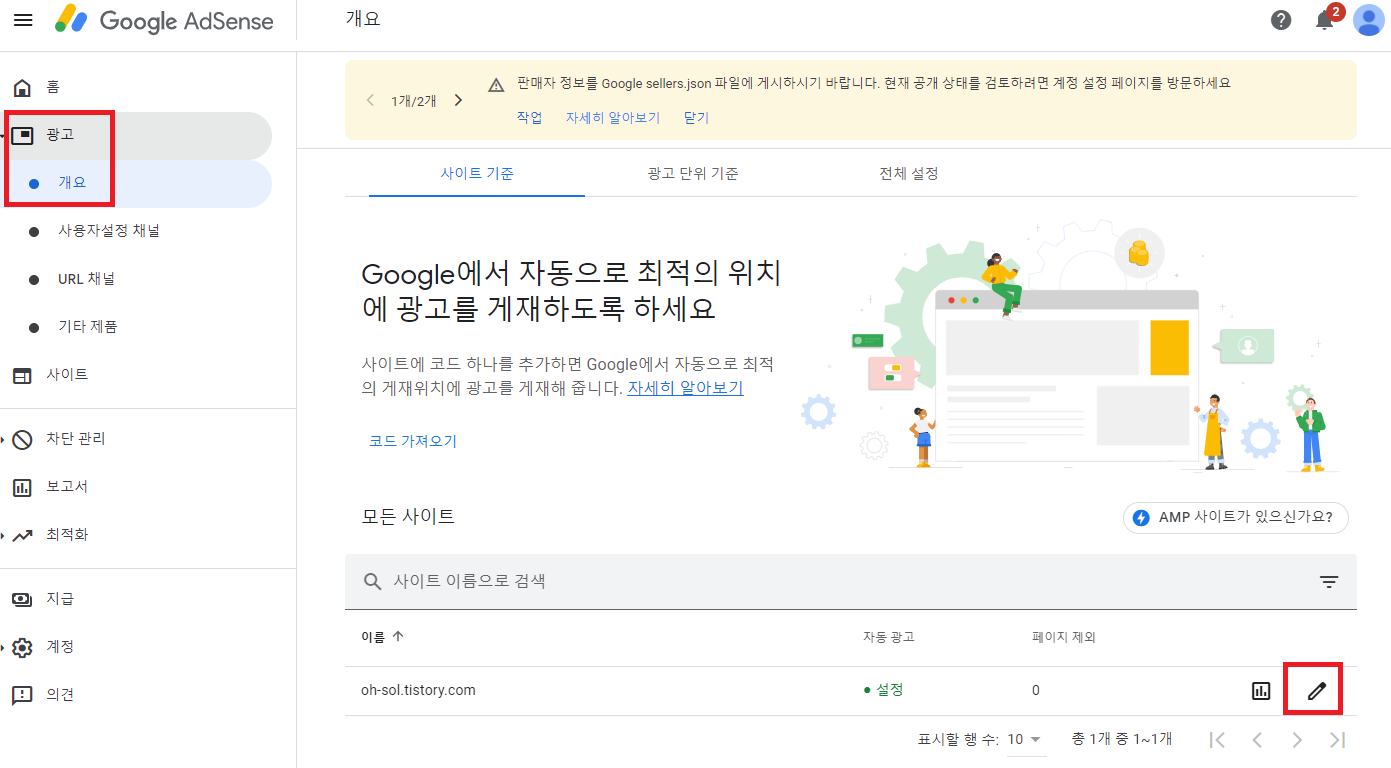Open the account avatar menu
This screenshot has width=1391, height=768.
pyautogui.click(x=1369, y=20)
